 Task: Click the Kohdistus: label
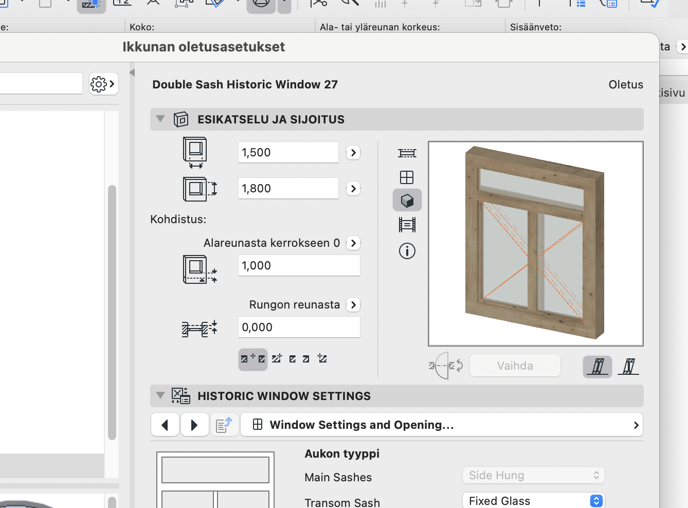(178, 219)
